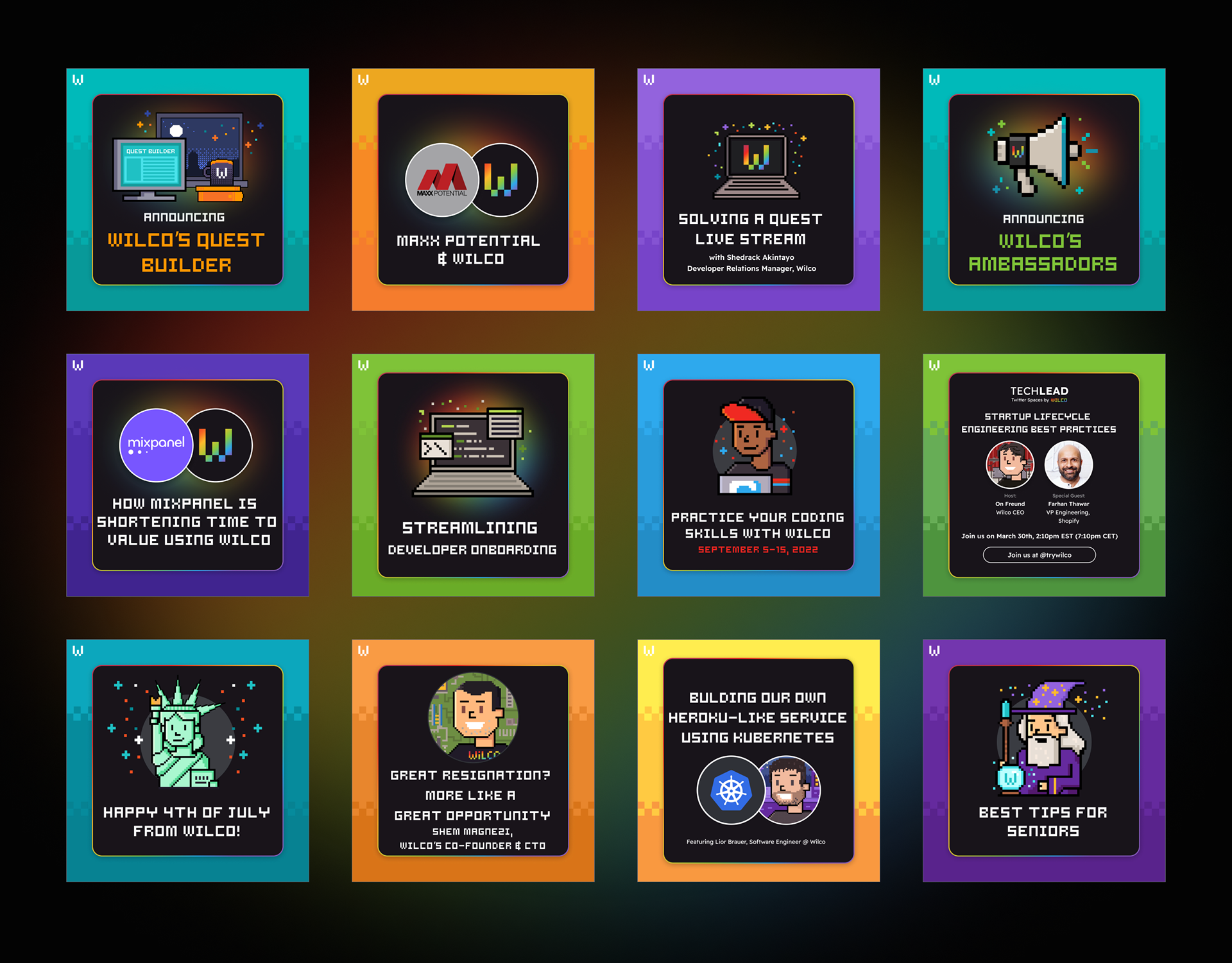Click 'Wilco's Co-Founder & CTO' caption
The width and height of the screenshot is (1232, 963).
click(473, 846)
